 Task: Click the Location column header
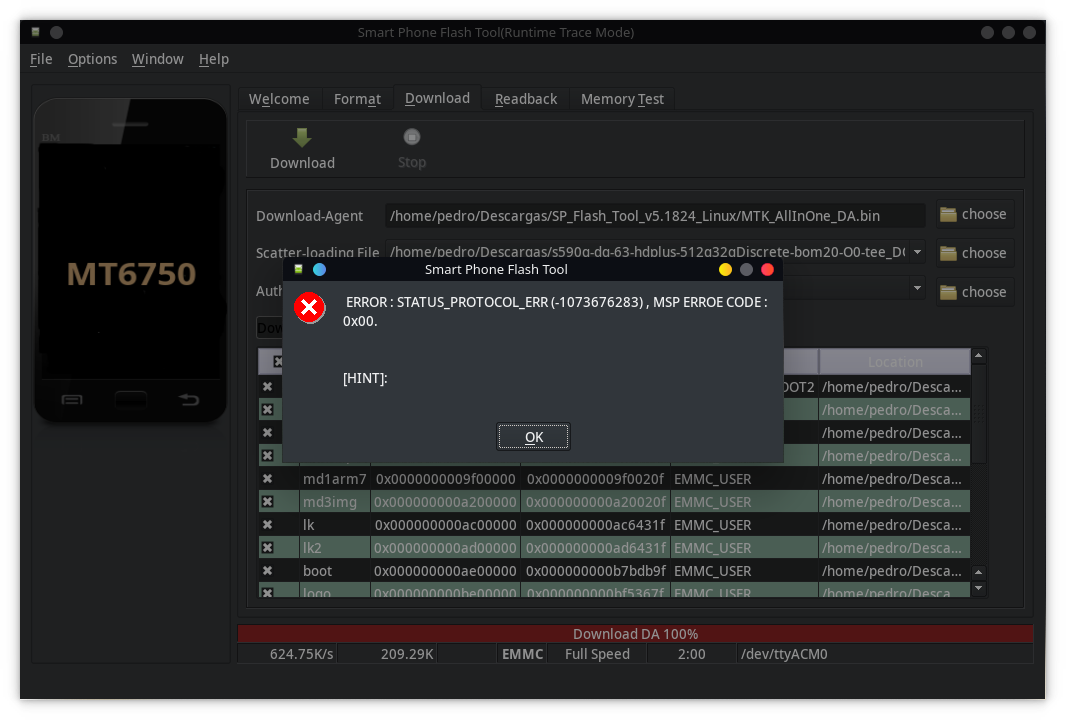click(x=895, y=362)
